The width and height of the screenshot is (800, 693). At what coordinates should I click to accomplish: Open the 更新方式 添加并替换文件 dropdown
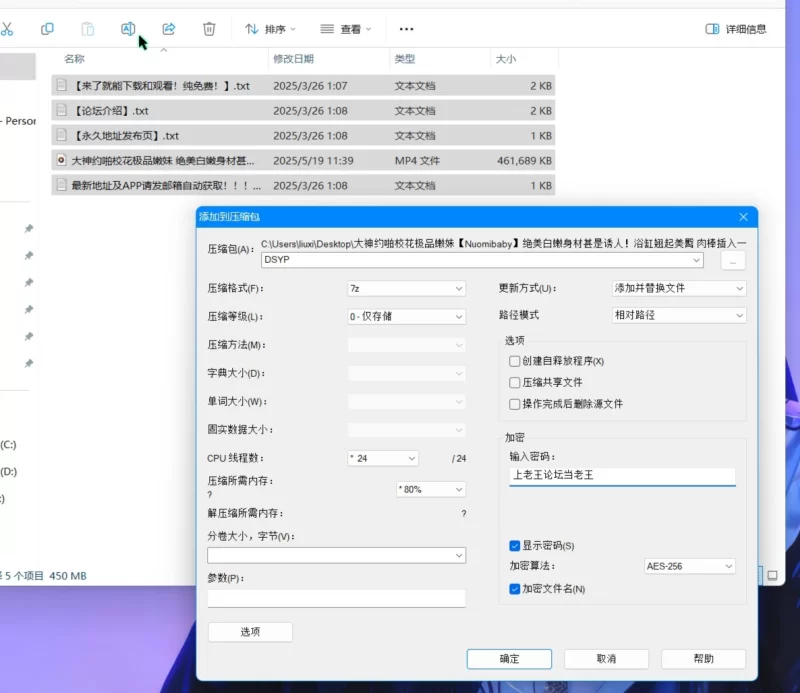[679, 288]
